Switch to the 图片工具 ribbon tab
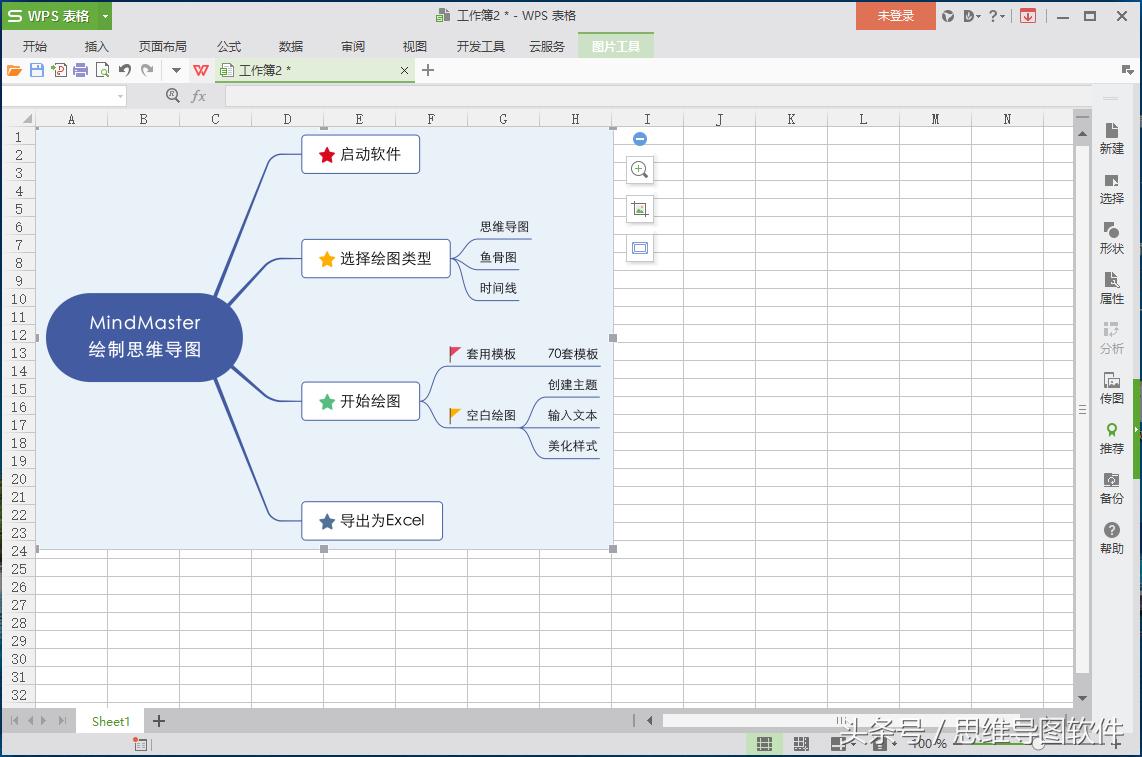 click(x=615, y=45)
